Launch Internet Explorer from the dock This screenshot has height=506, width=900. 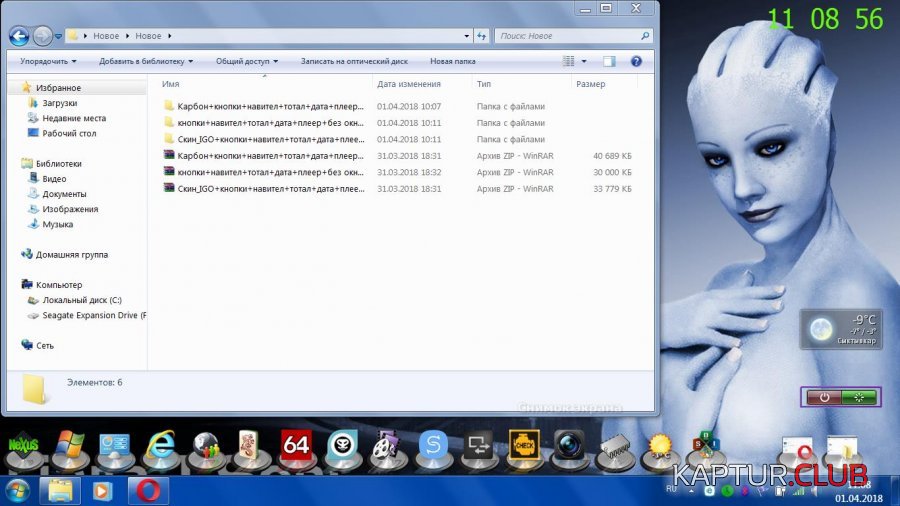(161, 445)
